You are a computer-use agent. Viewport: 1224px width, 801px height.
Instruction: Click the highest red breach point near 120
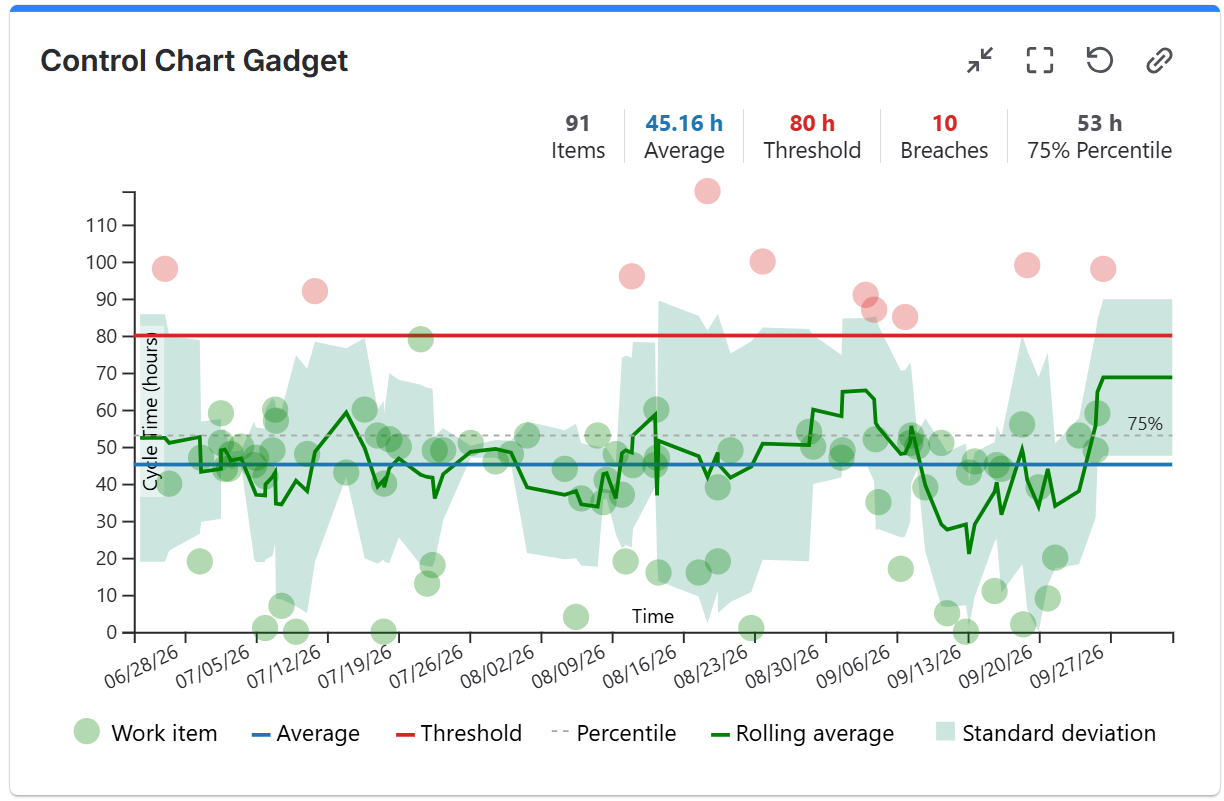[707, 191]
